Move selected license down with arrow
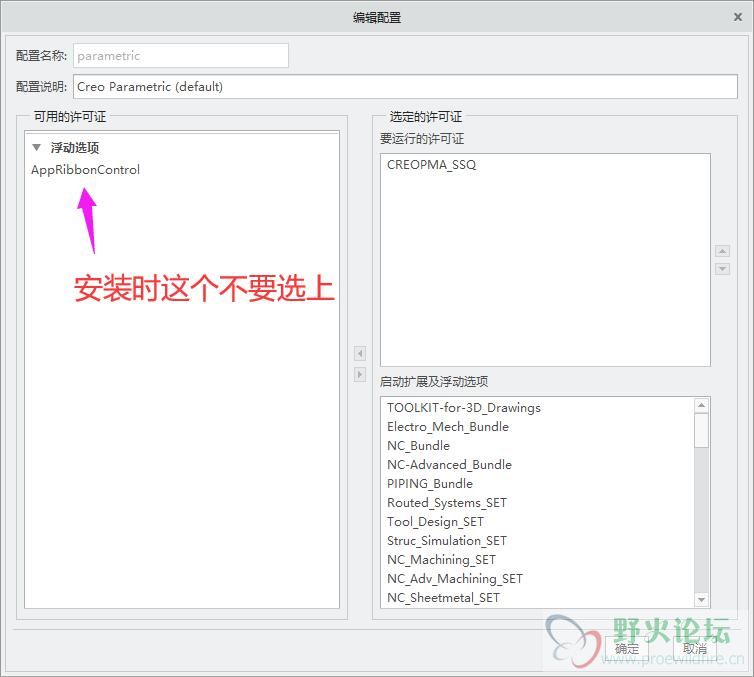The width and height of the screenshot is (754, 677). tap(722, 269)
